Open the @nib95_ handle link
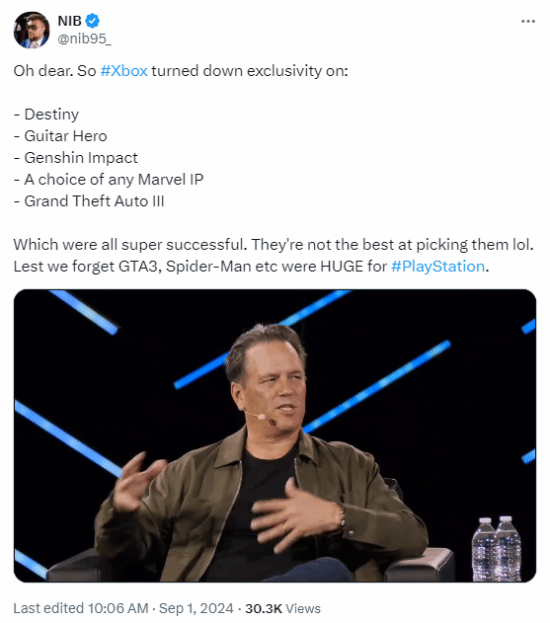This screenshot has width=550, height=623. [x=84, y=39]
